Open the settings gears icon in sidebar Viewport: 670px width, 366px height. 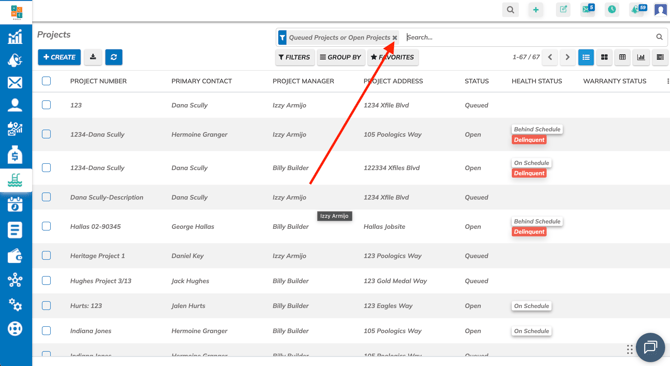15,305
